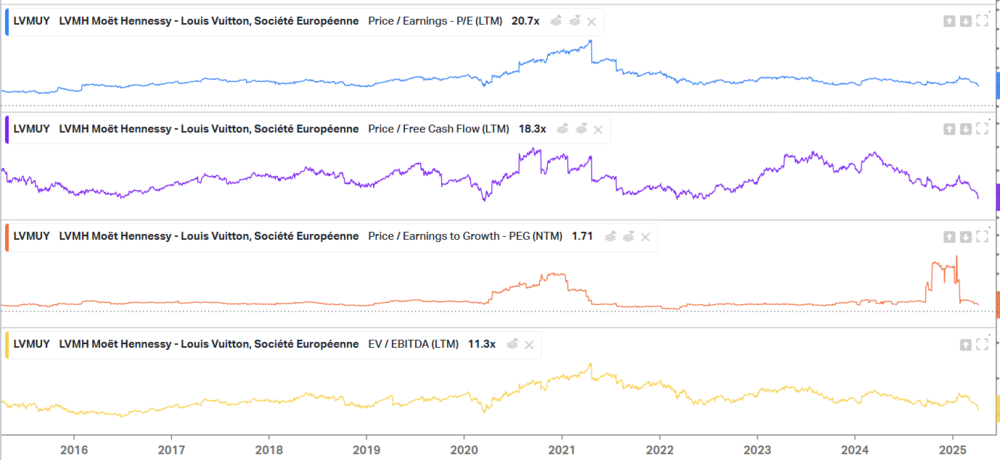
Task: Move the Price / Free Cash Flow pane down
Action: point(966,129)
